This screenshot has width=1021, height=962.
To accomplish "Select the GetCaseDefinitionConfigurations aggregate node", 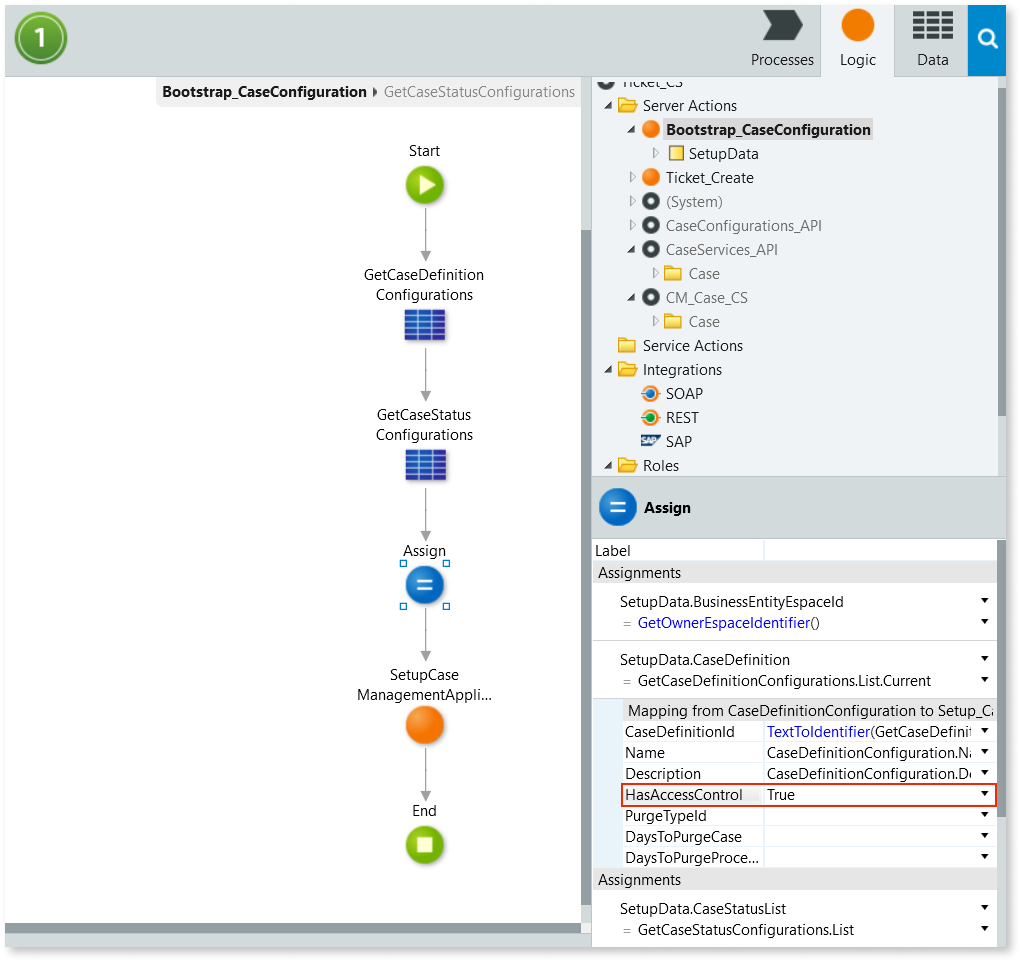I will (425, 324).
